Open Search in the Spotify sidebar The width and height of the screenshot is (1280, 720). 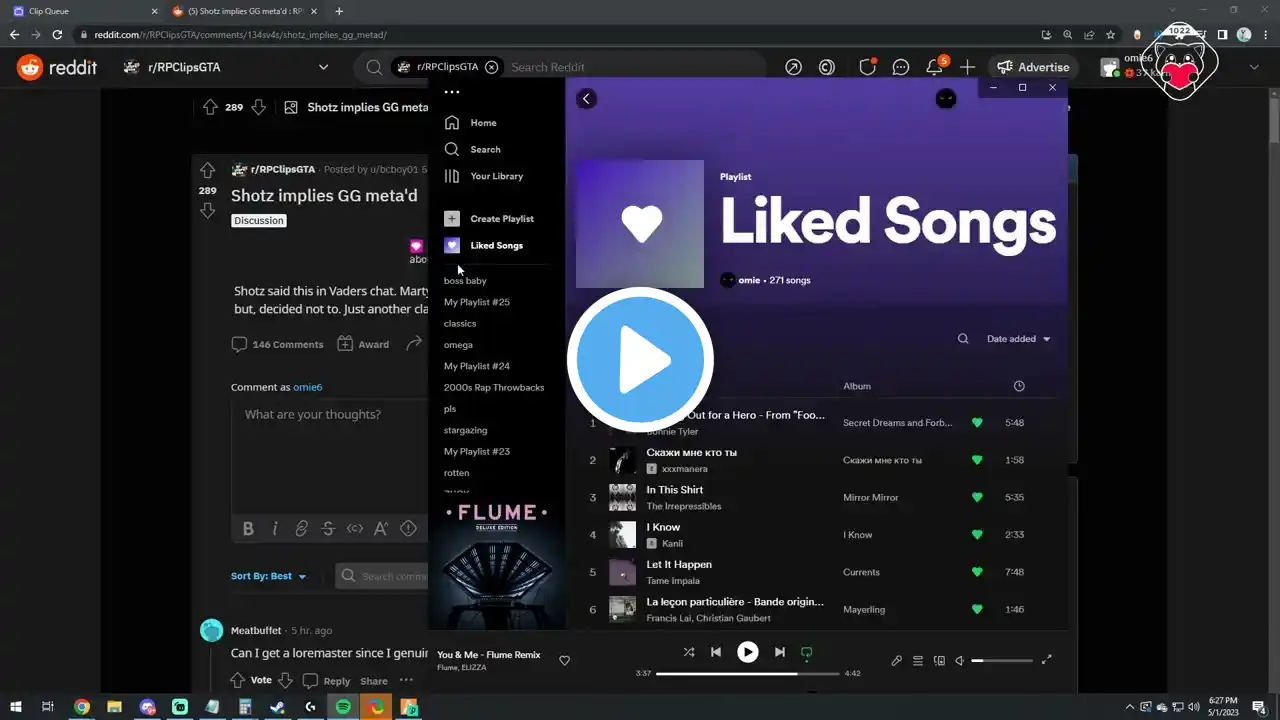point(473,150)
